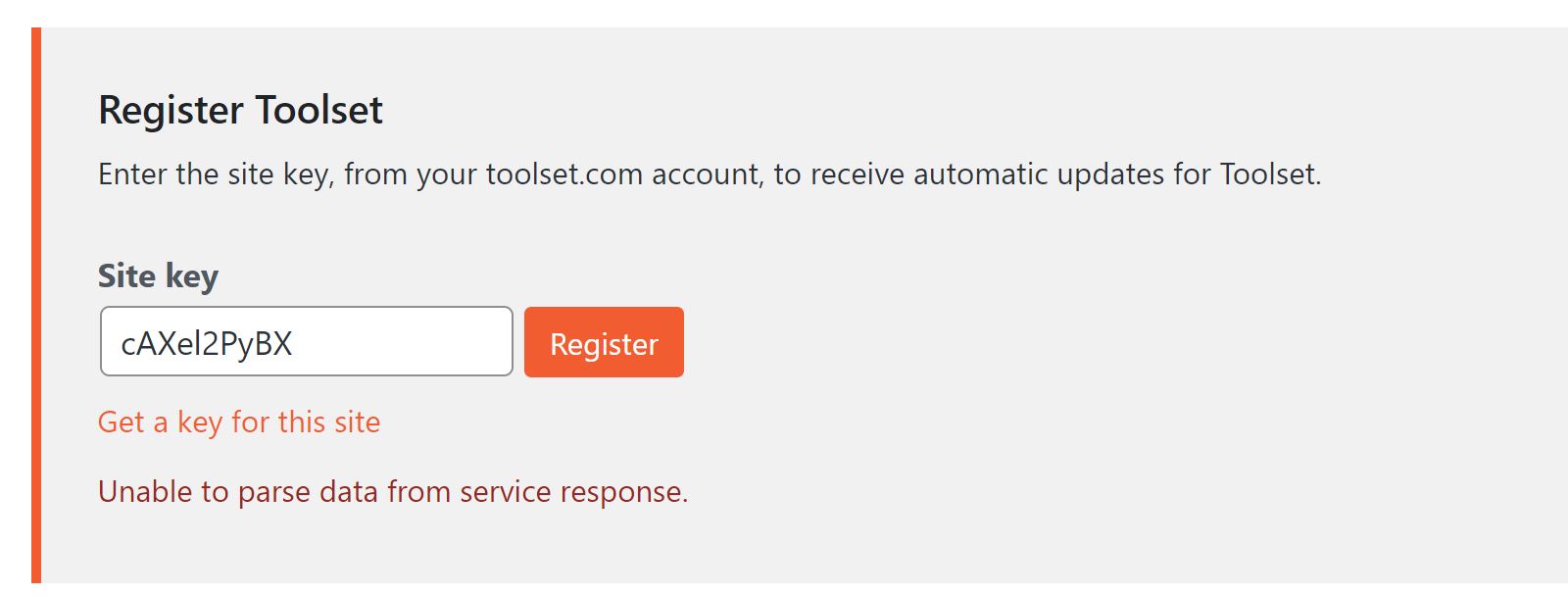Place cursor in the cAXel2PyBX text
1568x596 pixels.
(x=207, y=343)
